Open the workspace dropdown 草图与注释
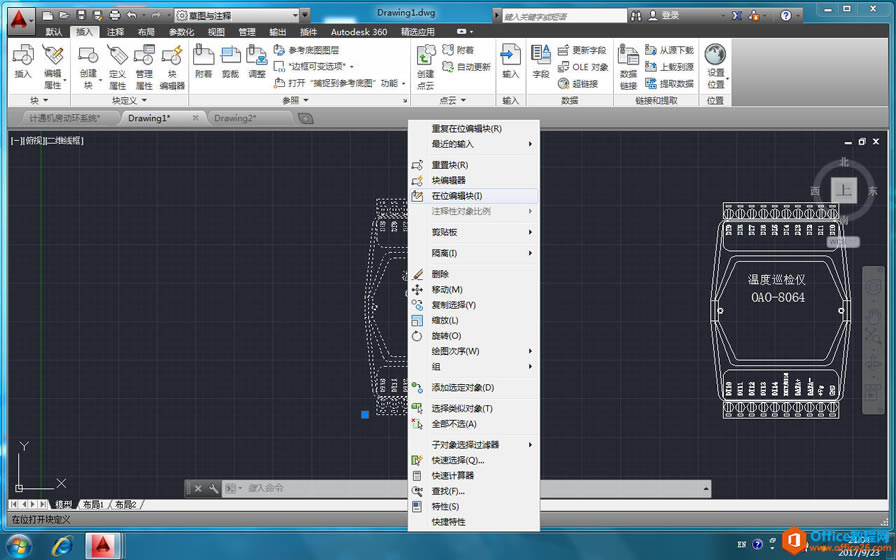896x560 pixels. tap(237, 15)
